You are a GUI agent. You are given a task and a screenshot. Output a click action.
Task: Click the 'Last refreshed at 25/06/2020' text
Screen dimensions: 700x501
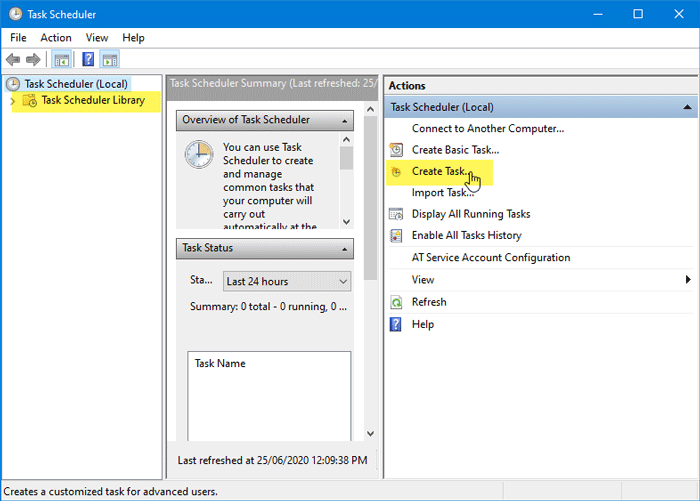pos(272,460)
